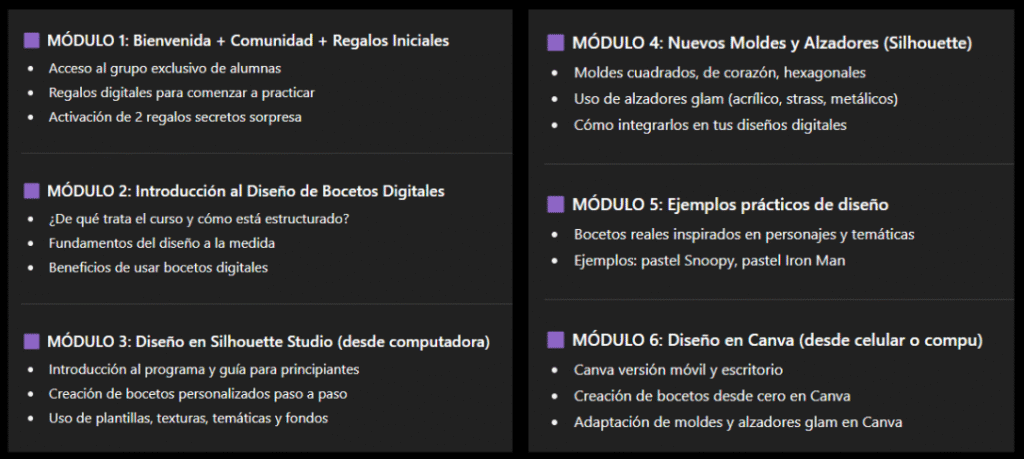This screenshot has height=459, width=1024.
Task: Select "Activación de 2 regalos secretos sorpresa" item
Action: coord(175,117)
